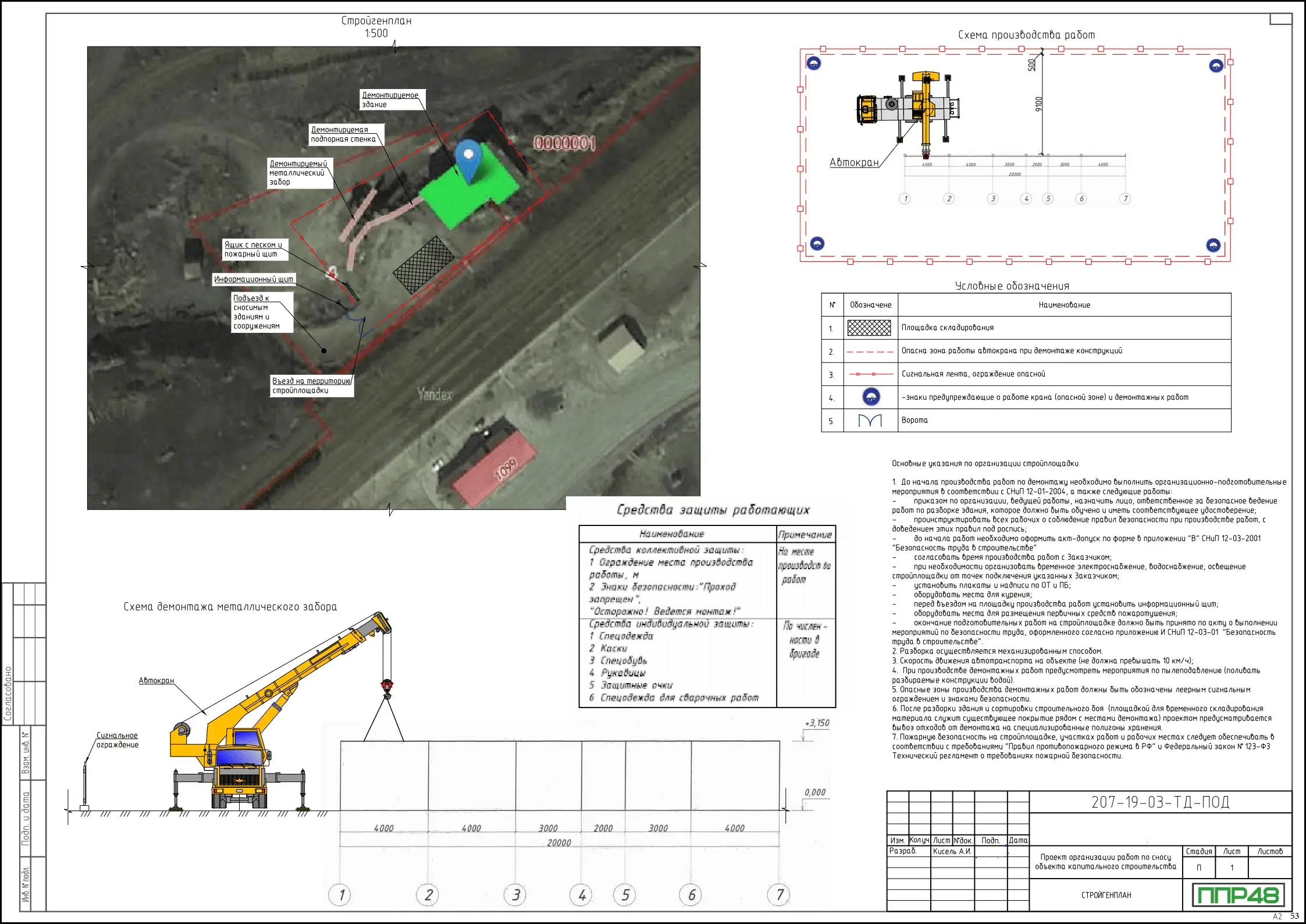Click the 'Въезд на территорию стройплощадки' label
1306x924 pixels.
tap(312, 386)
